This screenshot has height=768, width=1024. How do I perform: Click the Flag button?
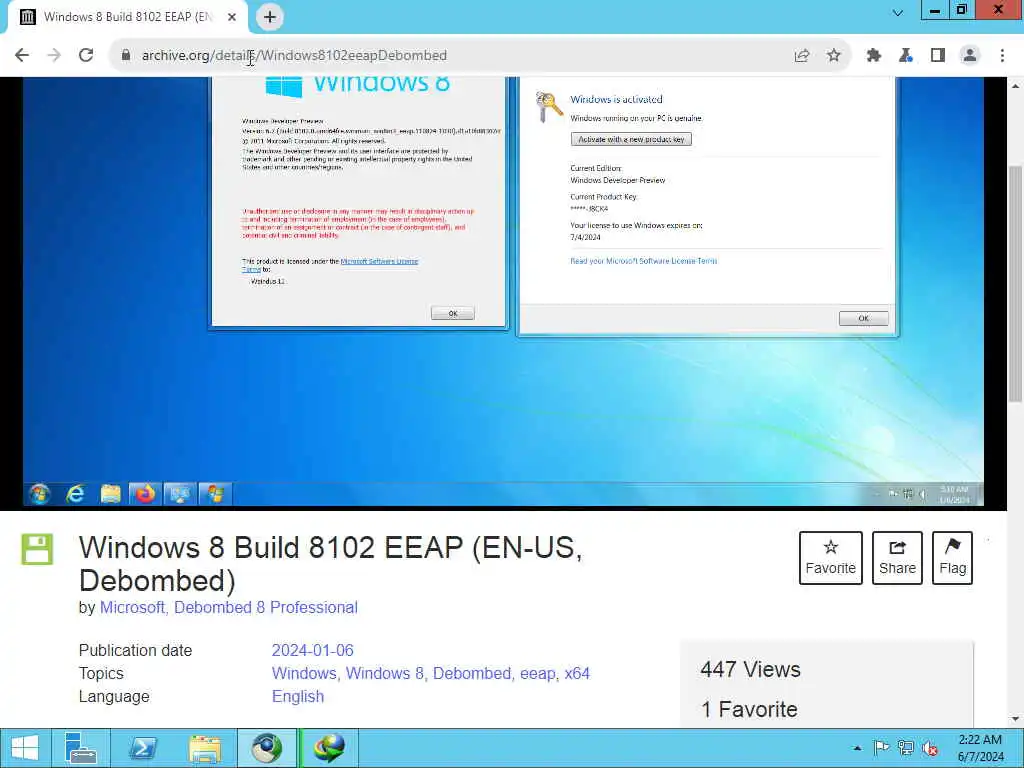[x=952, y=558]
